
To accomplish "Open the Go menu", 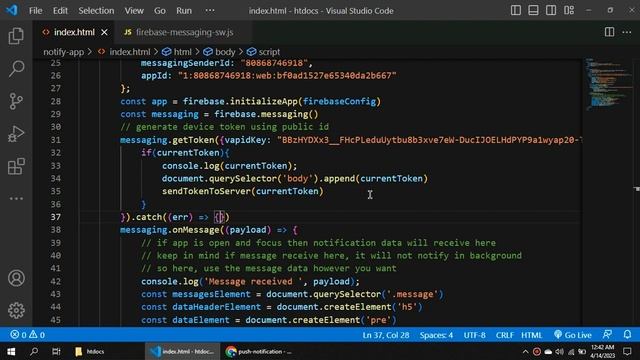I will (x=160, y=11).
